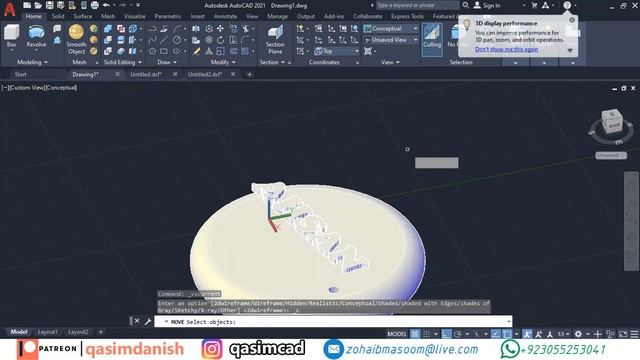Expand the Draw panel dropdown
The image size is (640, 360).
[x=167, y=62]
